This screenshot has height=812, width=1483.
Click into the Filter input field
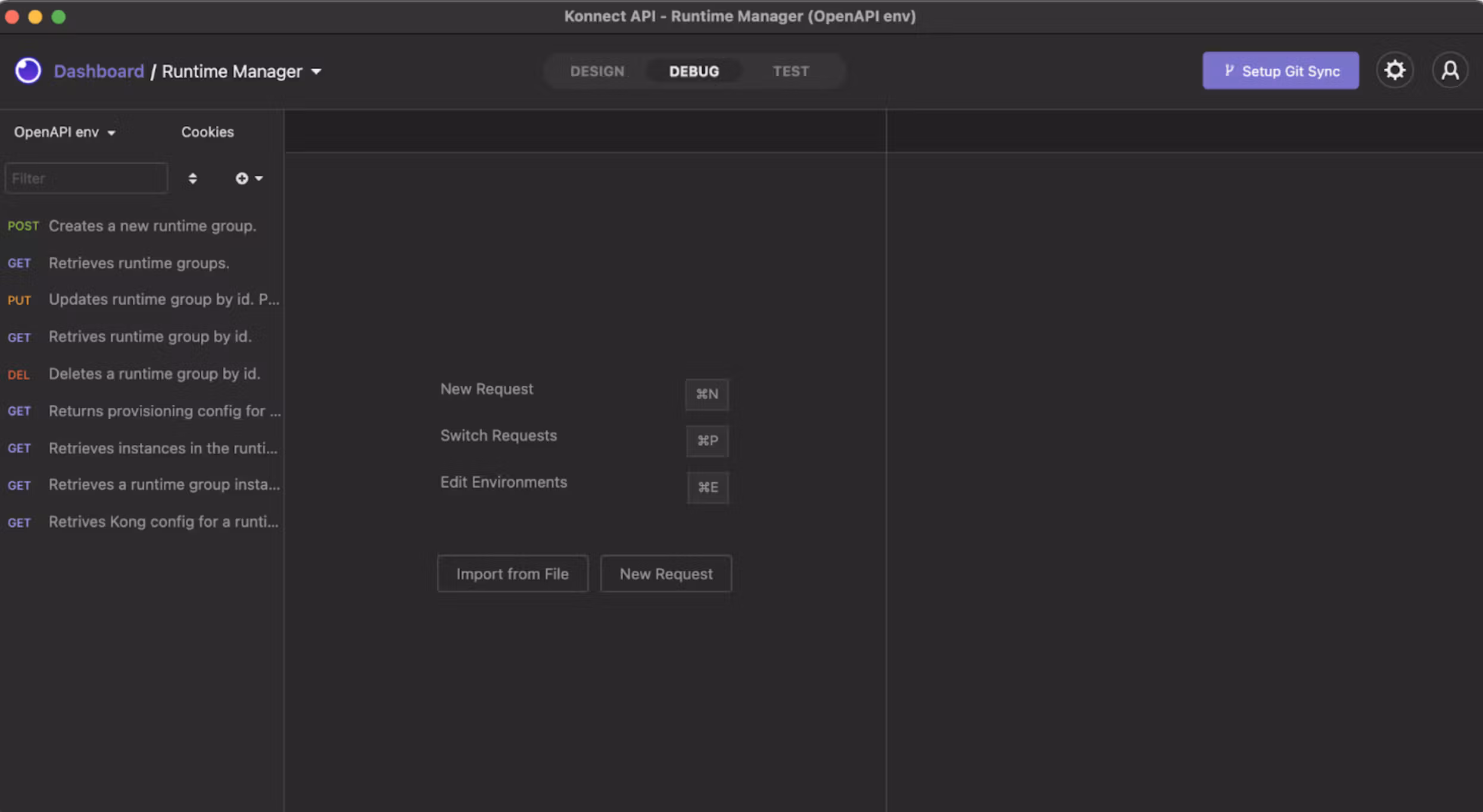[x=86, y=179]
